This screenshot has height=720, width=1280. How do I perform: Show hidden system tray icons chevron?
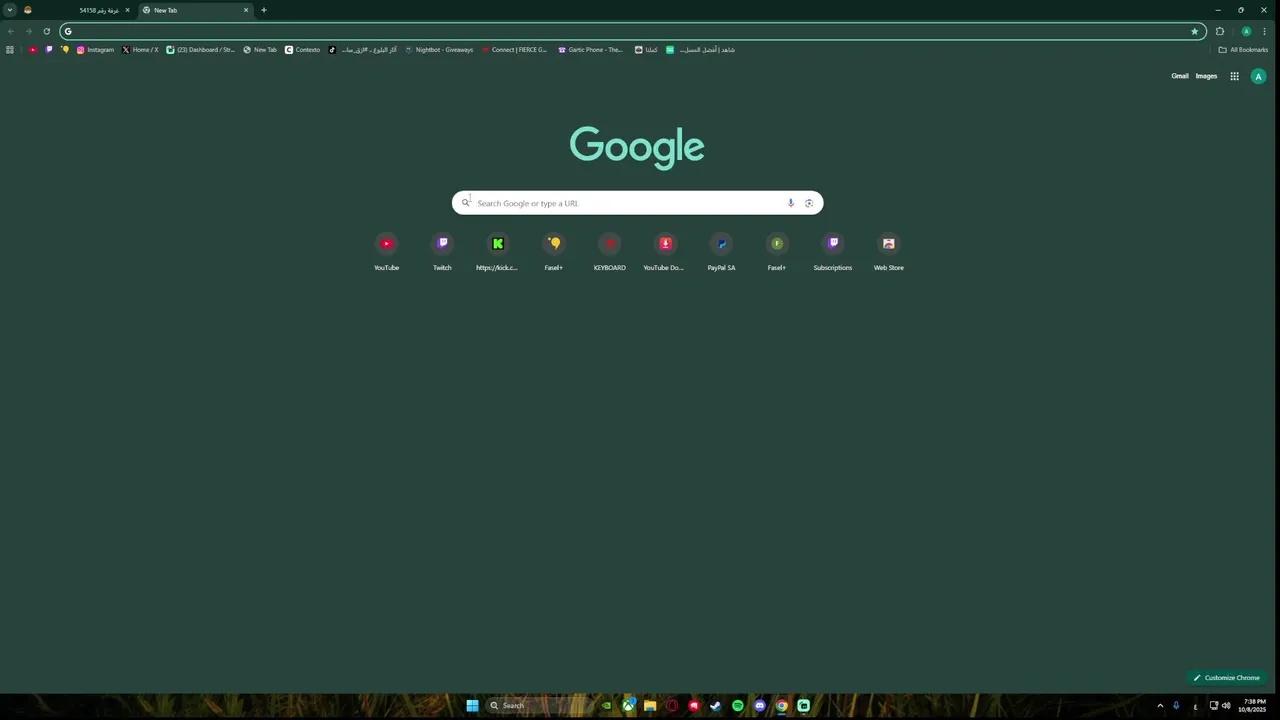pos(1160,705)
